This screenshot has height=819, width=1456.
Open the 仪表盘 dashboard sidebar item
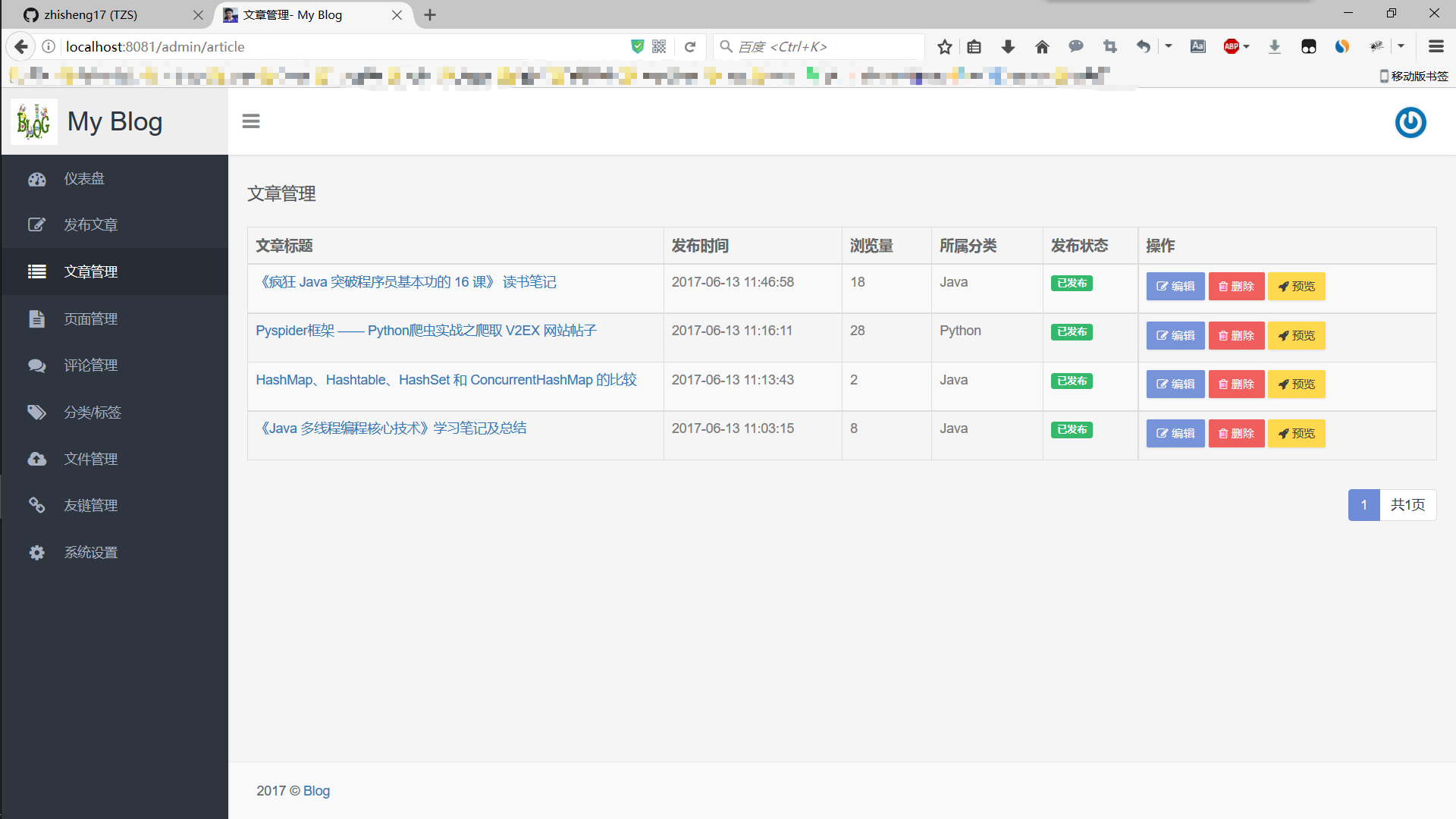83,179
